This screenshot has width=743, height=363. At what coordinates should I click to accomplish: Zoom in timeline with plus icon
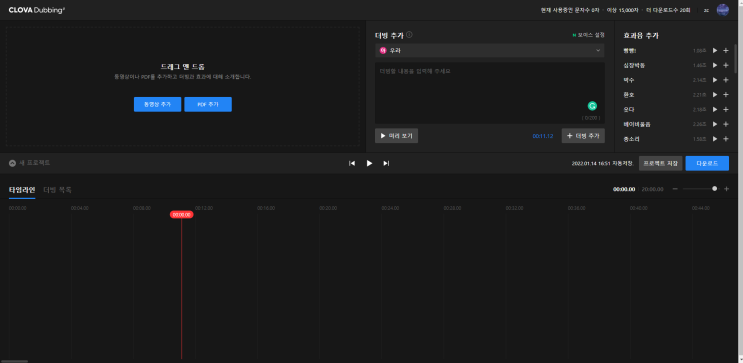[x=726, y=189]
